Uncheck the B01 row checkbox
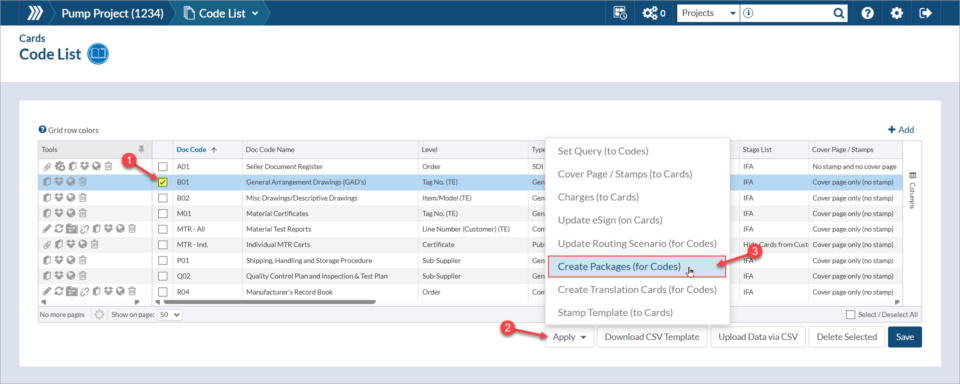Image resolution: width=960 pixels, height=384 pixels. tap(163, 182)
